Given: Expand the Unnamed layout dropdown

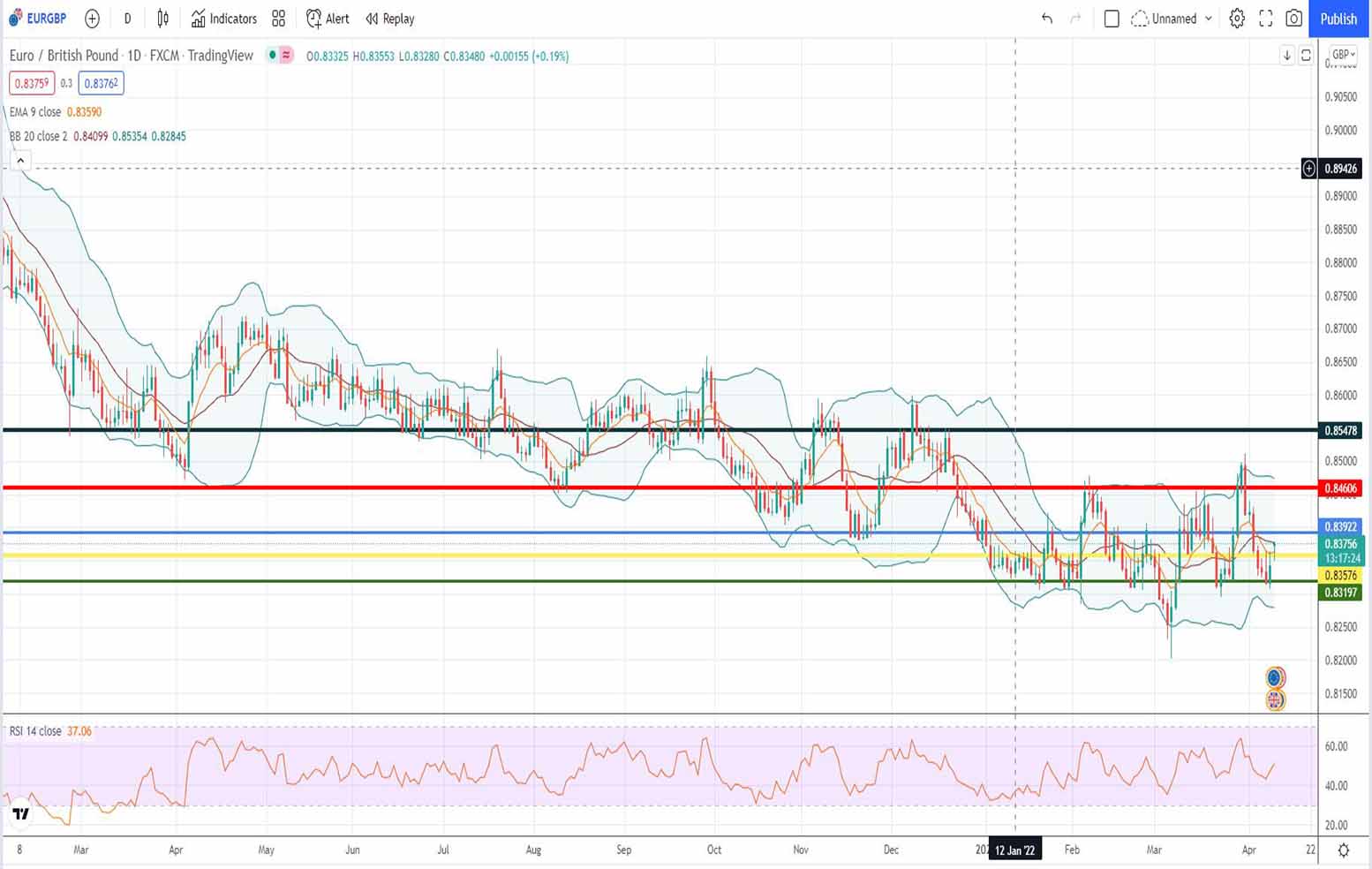Looking at the screenshot, I should tap(1209, 19).
